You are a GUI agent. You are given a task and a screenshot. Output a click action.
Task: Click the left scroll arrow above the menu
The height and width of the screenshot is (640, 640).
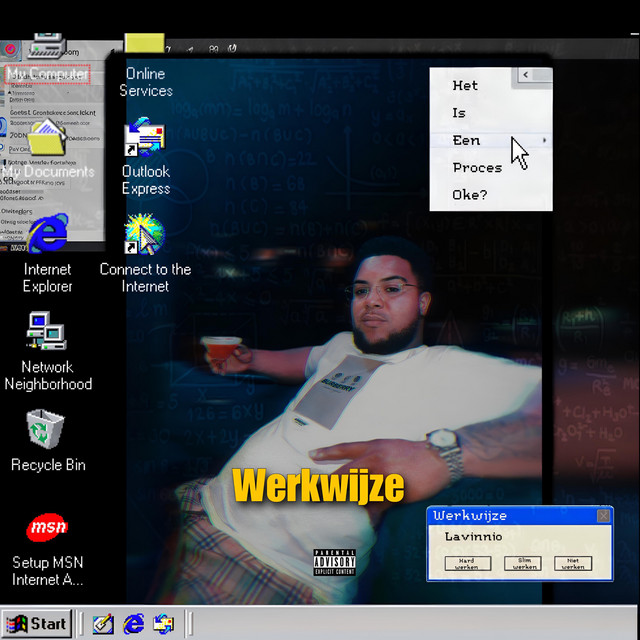pyautogui.click(x=525, y=75)
